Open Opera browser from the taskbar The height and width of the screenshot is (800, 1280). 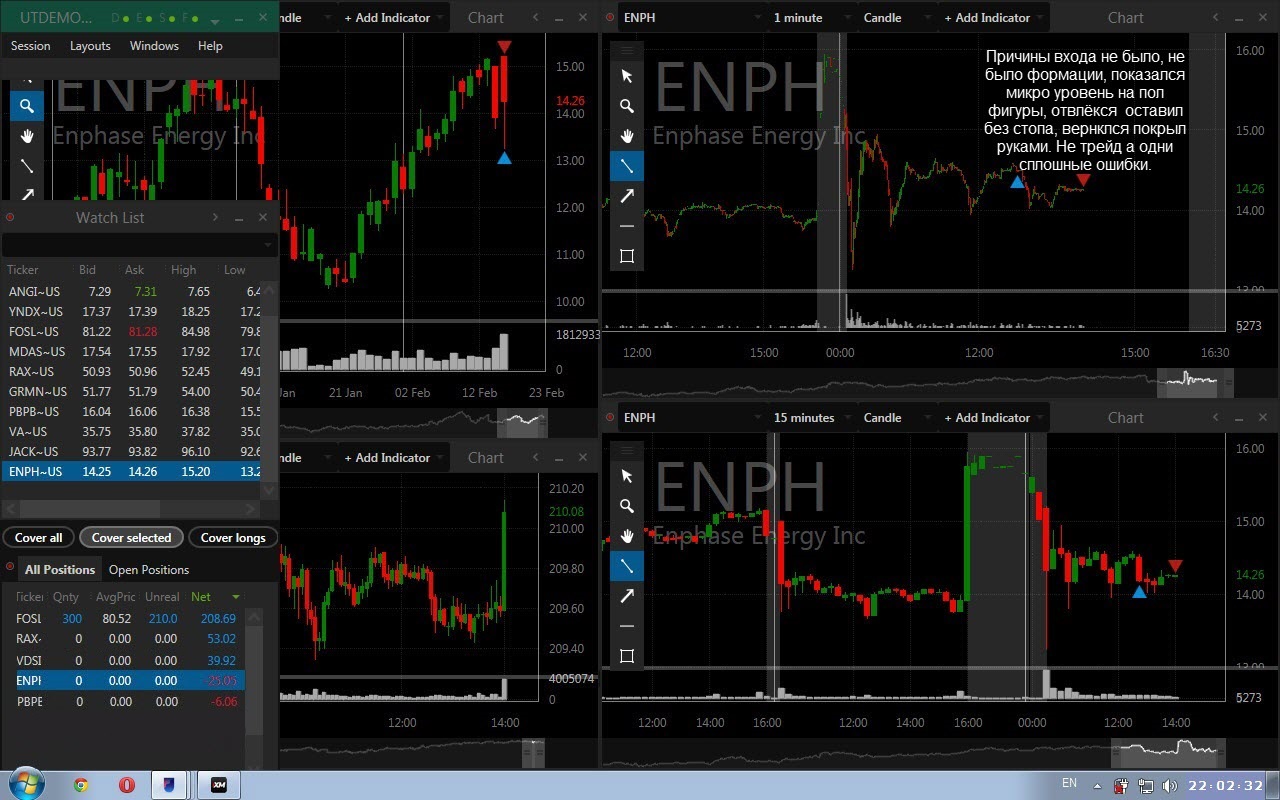click(126, 785)
